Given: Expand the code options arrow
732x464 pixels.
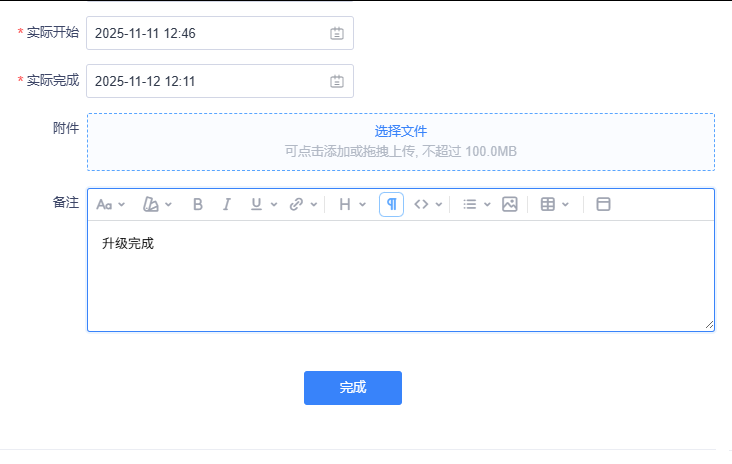Looking at the screenshot, I should click(x=439, y=204).
